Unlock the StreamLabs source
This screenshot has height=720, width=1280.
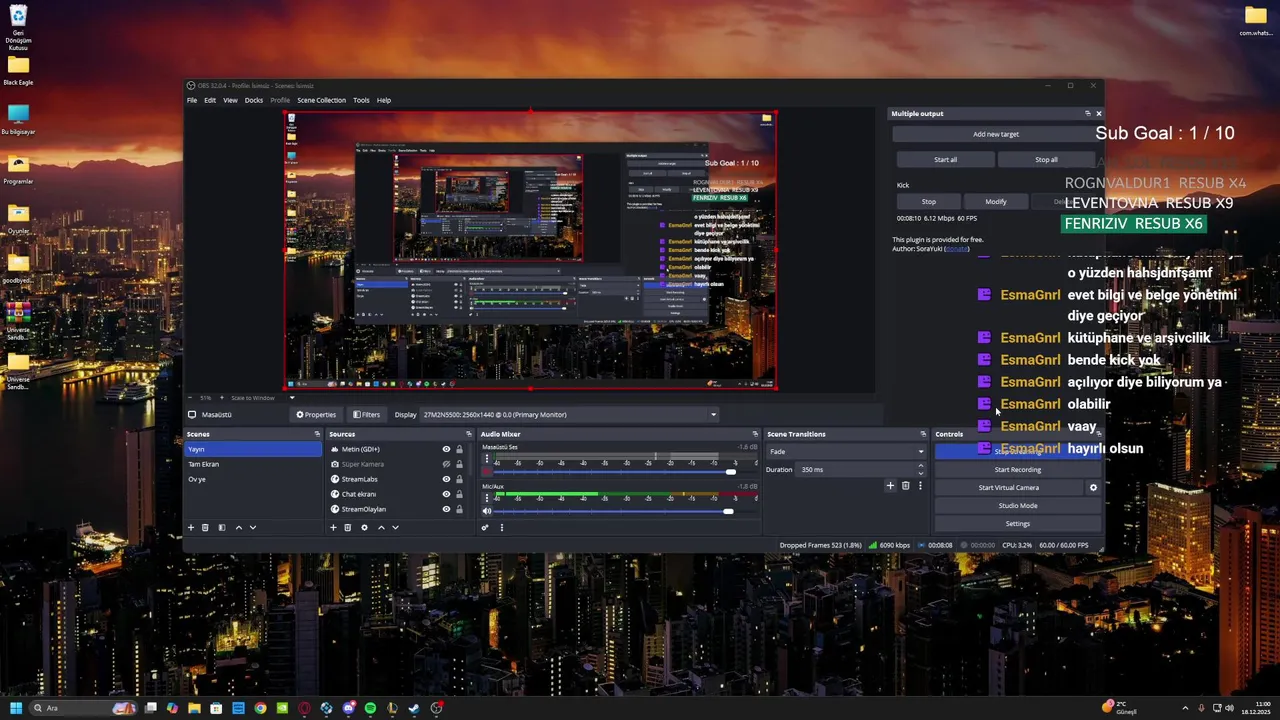(x=459, y=479)
